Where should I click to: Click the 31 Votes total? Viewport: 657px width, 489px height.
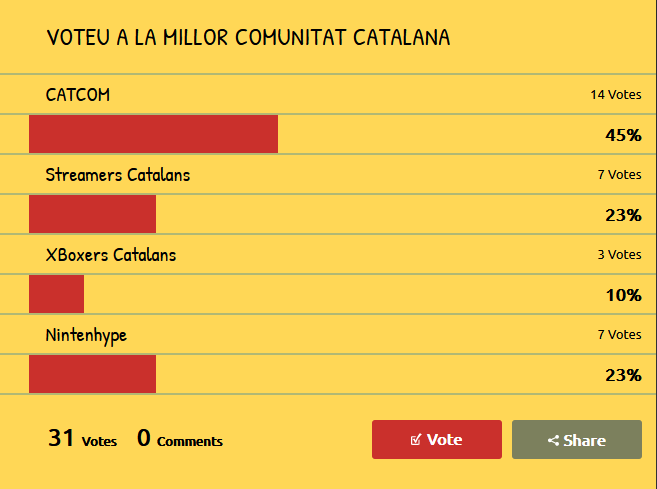(82, 438)
